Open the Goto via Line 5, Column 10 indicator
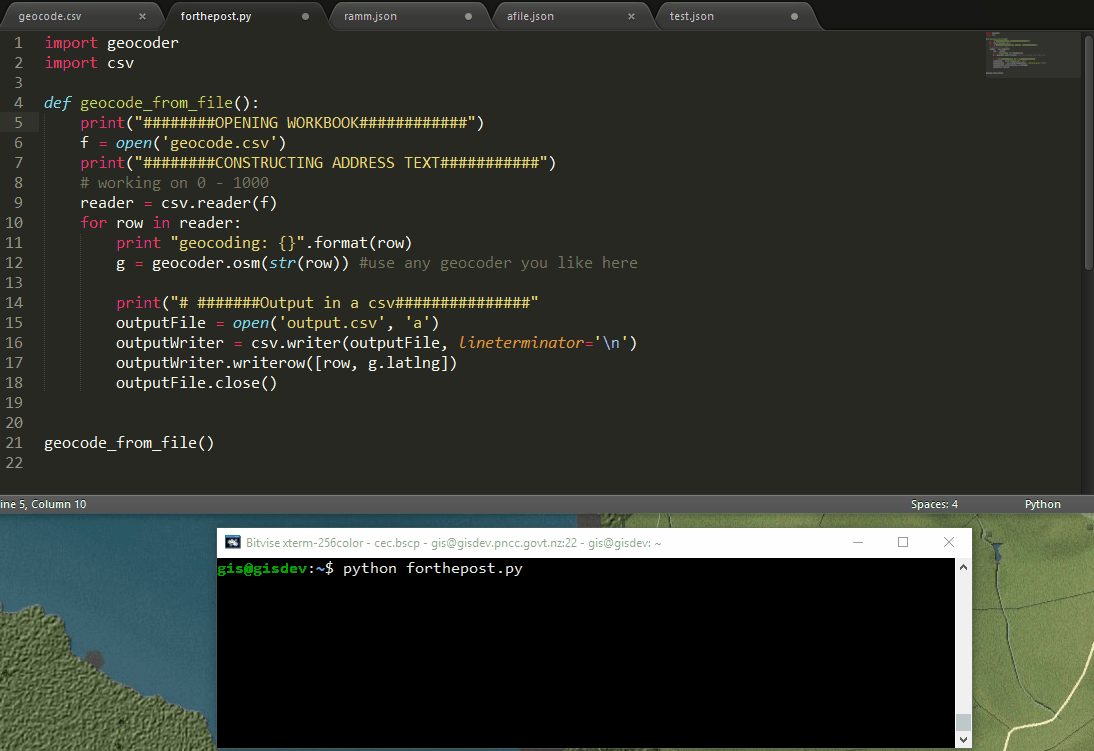Viewport: 1094px width, 751px height. pyautogui.click(x=43, y=504)
